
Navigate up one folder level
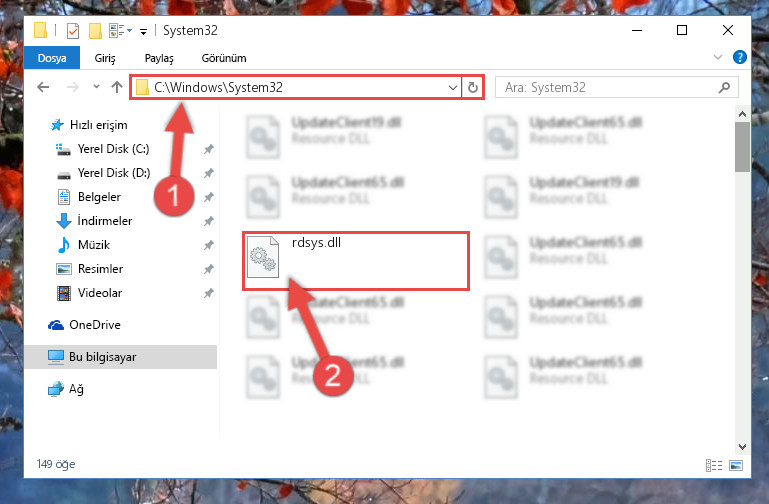point(116,87)
